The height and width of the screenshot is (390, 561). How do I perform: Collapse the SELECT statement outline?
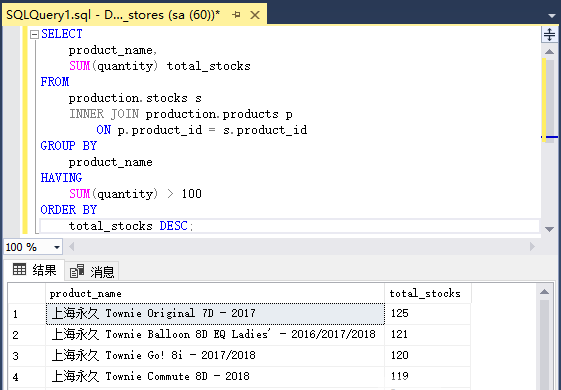pyautogui.click(x=34, y=34)
